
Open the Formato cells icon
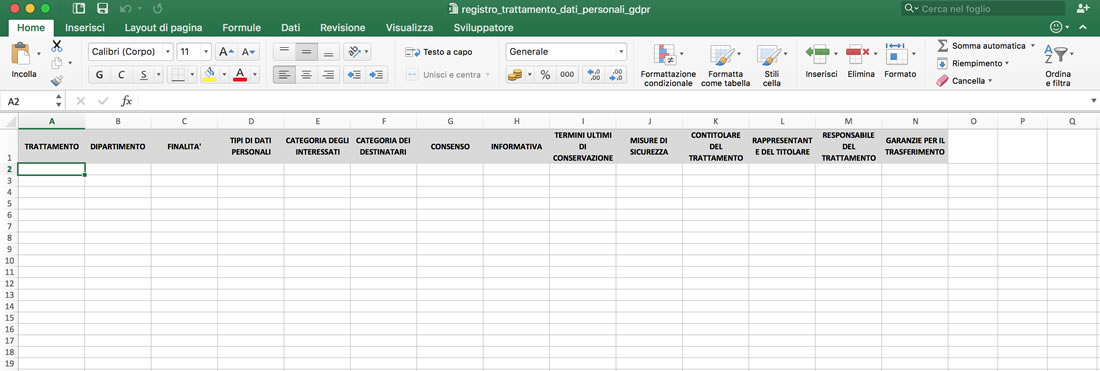click(x=896, y=53)
